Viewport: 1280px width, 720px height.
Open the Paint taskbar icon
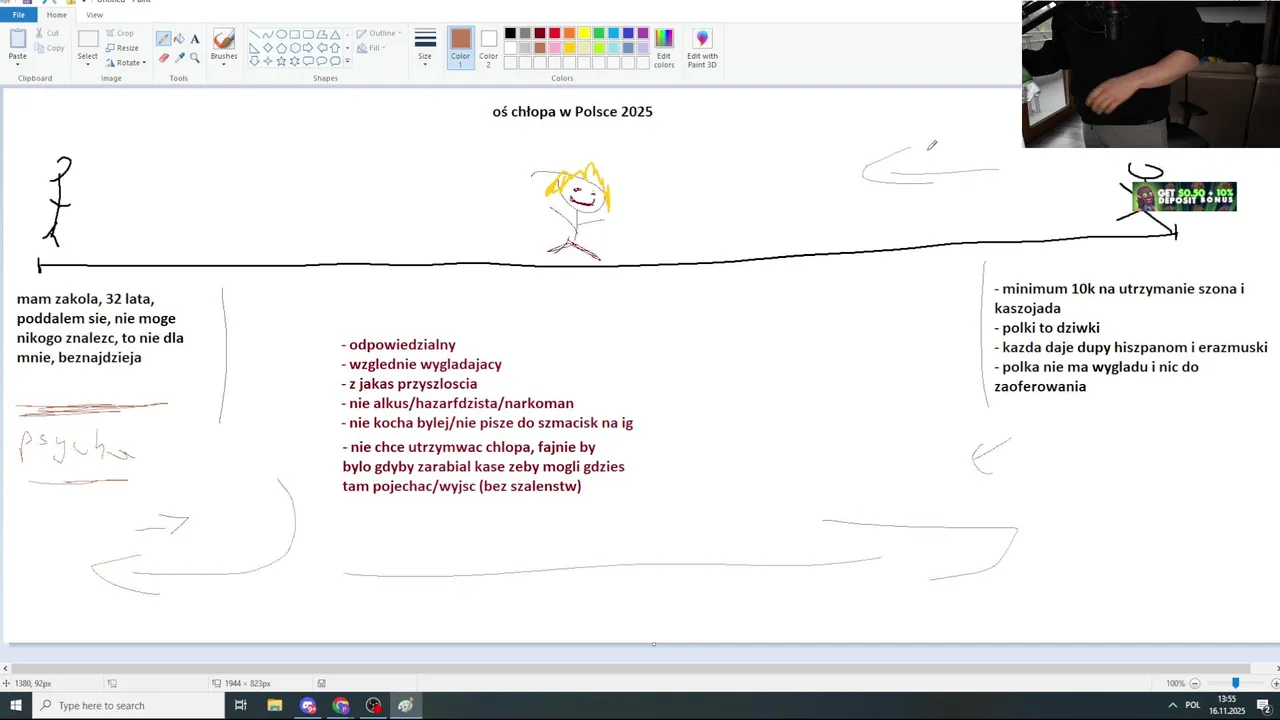click(x=405, y=705)
